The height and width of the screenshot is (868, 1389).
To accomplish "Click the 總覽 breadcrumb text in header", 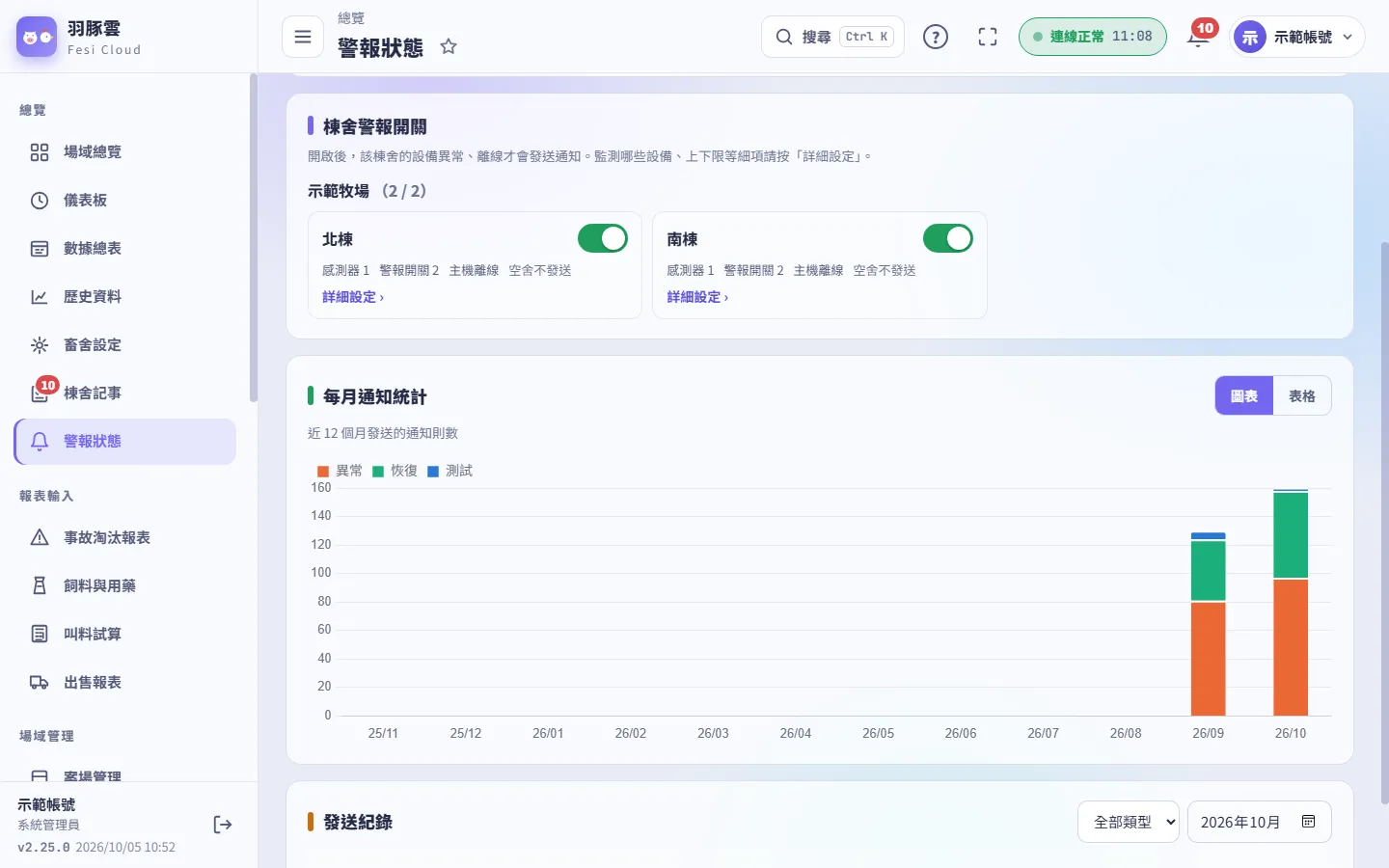I will 351,18.
